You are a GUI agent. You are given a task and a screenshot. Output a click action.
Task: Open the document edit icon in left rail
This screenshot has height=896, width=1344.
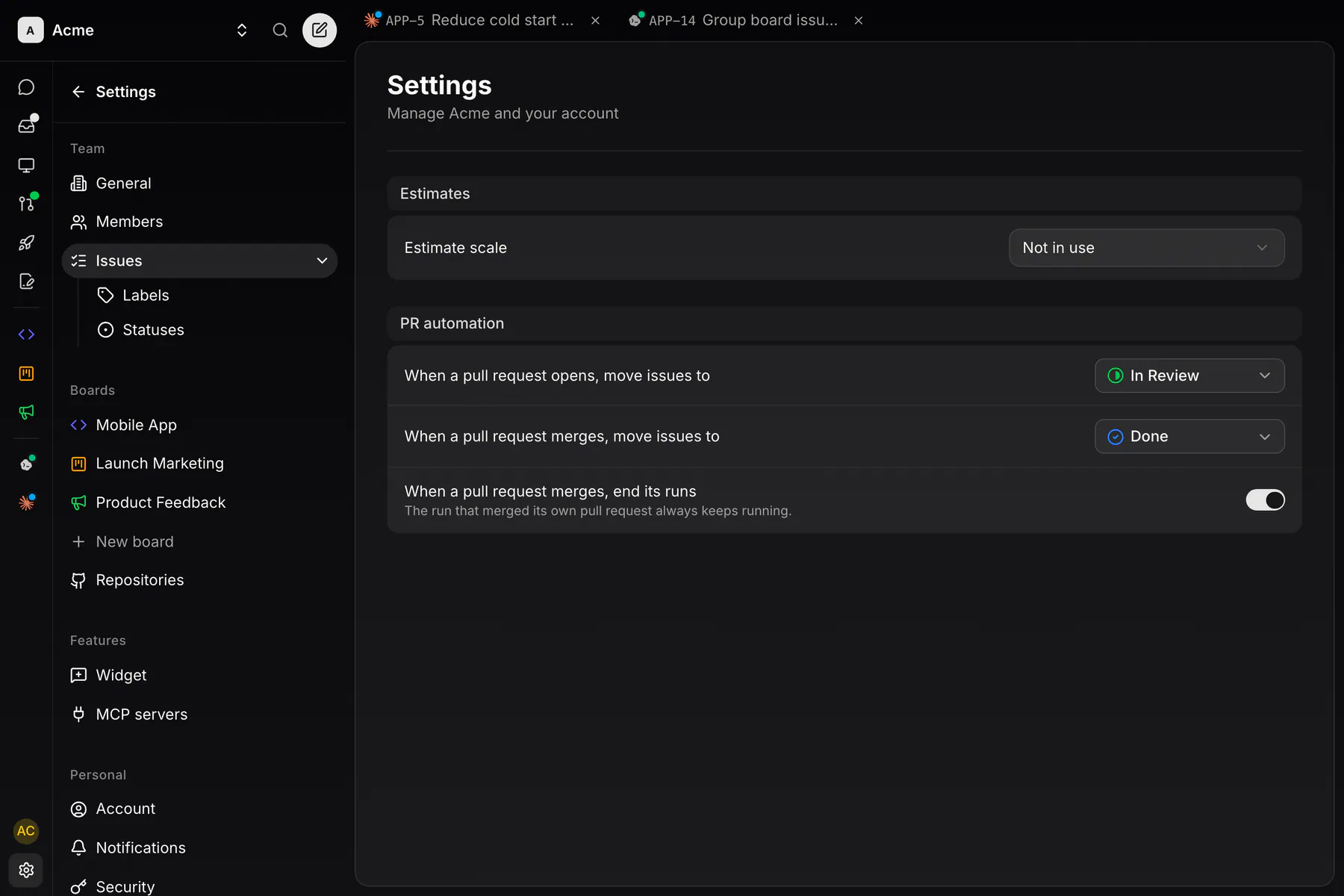(x=26, y=281)
